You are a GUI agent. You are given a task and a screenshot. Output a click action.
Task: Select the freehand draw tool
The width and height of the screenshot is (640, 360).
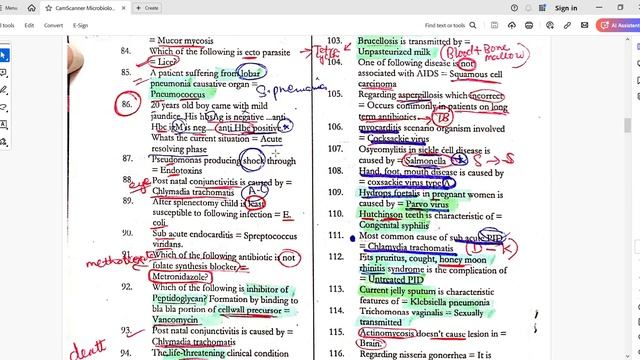pyautogui.click(x=4, y=108)
